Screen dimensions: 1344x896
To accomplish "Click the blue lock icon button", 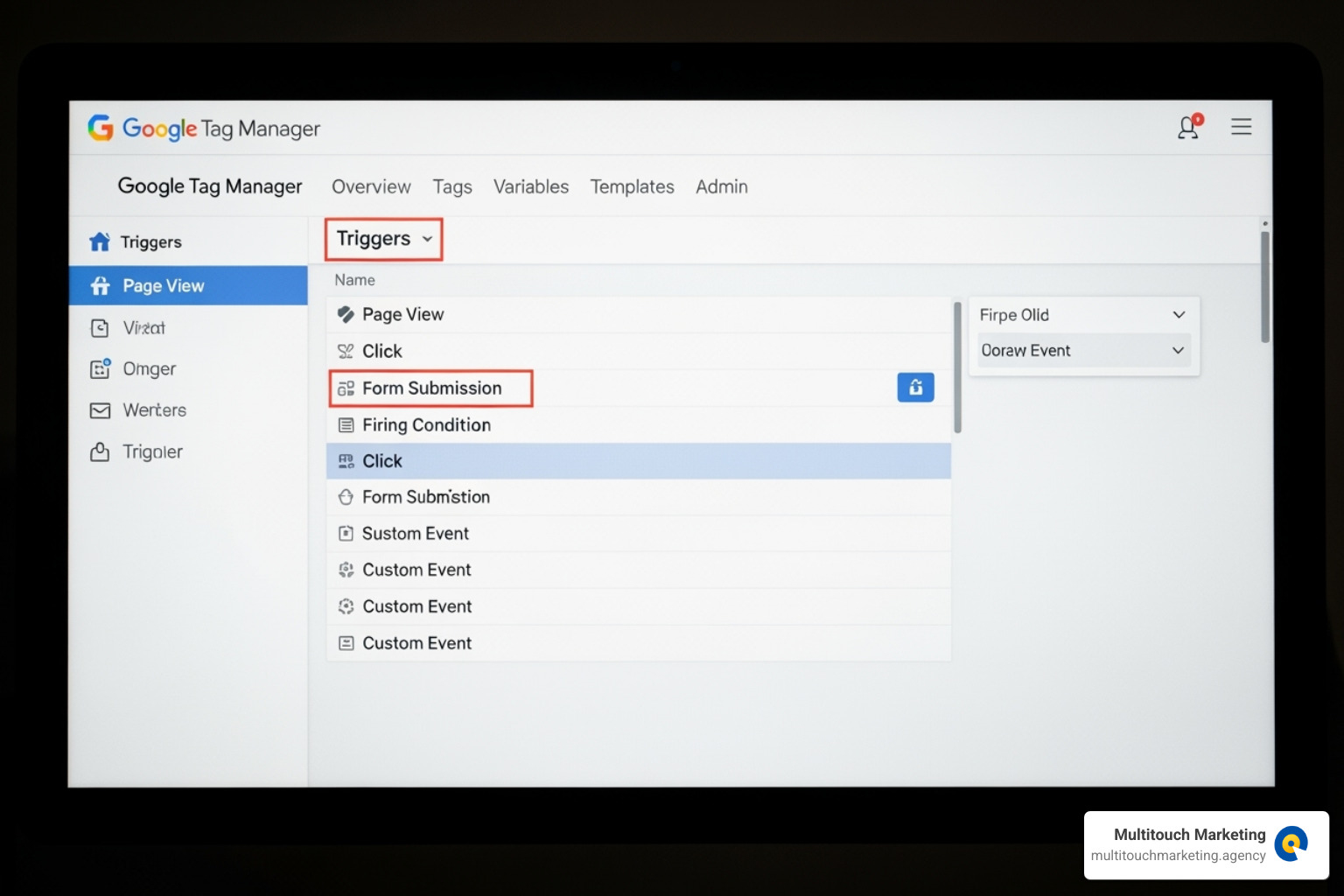I will click(915, 388).
